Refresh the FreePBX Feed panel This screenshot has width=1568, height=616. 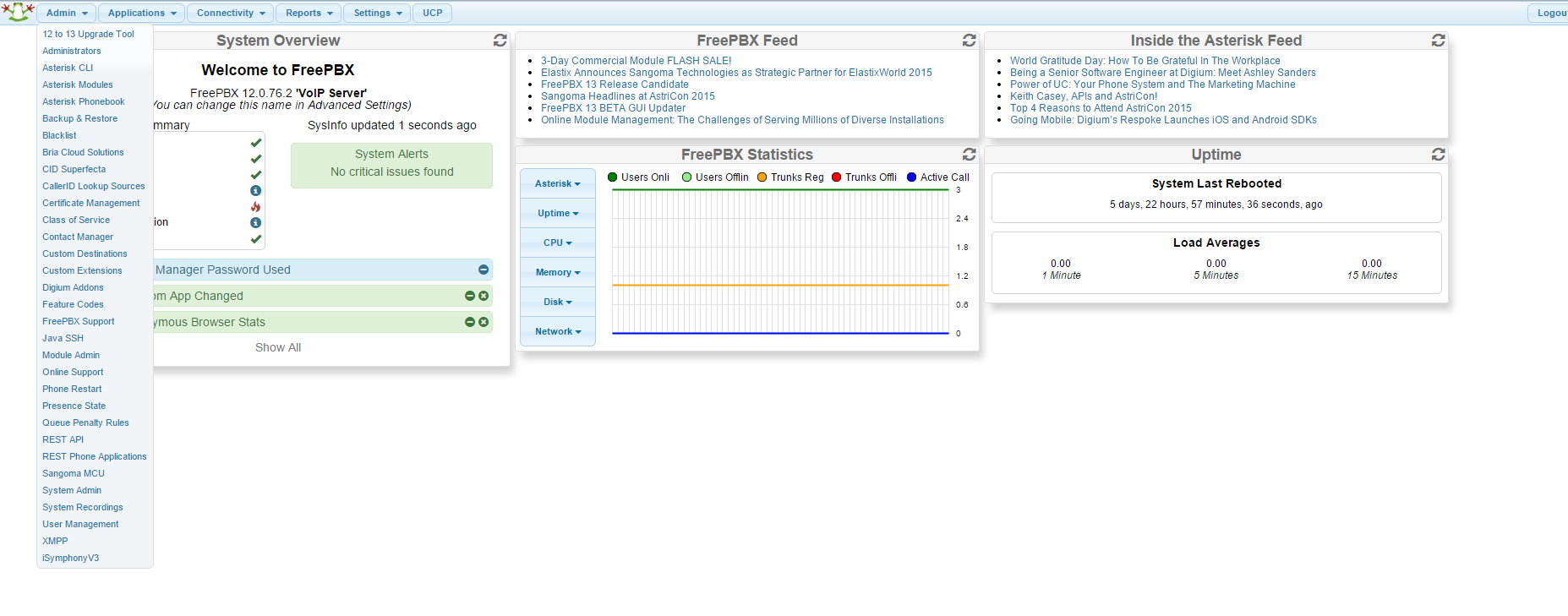[x=970, y=40]
